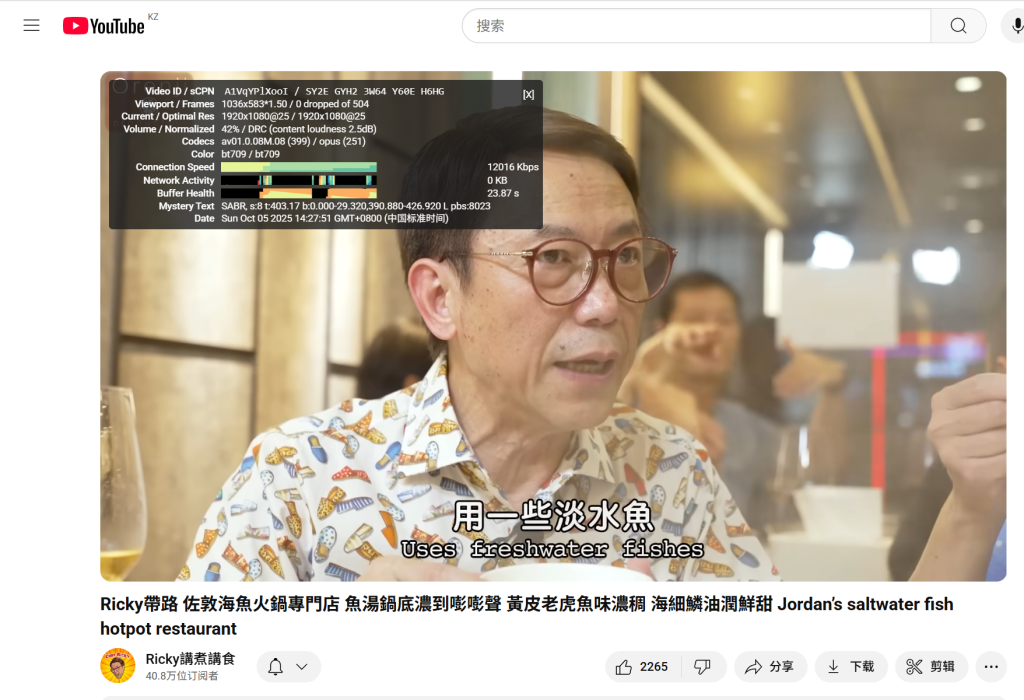Click the Buffer Health graph in stats
Image resolution: width=1024 pixels, height=700 pixels.
[299, 193]
